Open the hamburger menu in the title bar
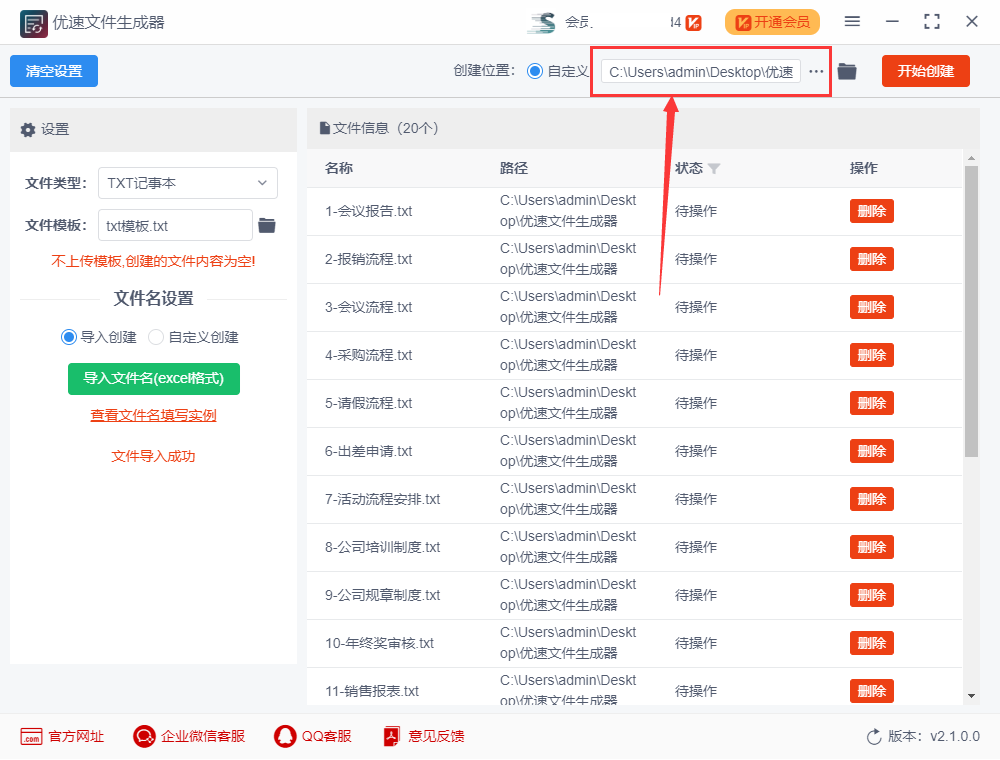 coord(852,21)
